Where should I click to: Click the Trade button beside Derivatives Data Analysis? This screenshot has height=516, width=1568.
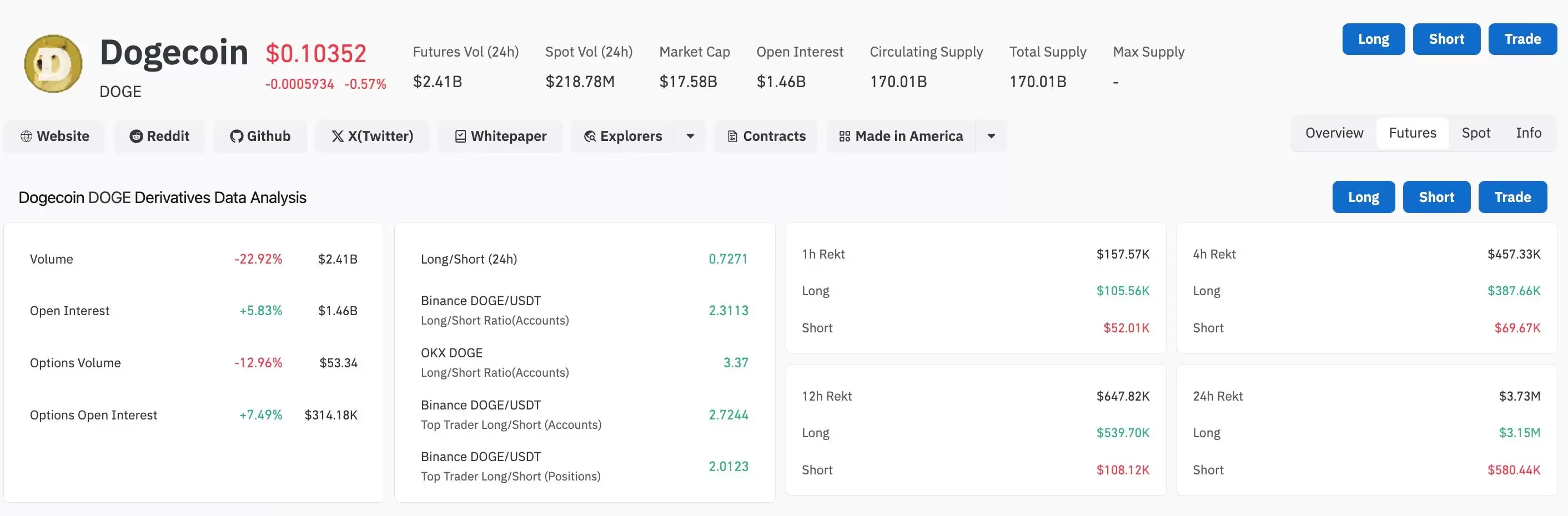tap(1512, 197)
